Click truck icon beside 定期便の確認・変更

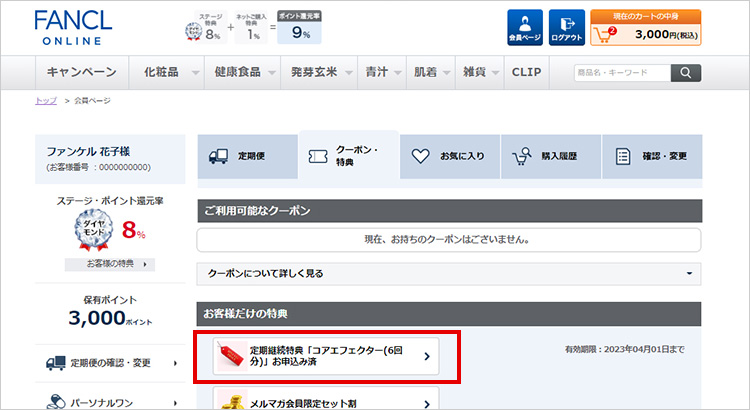coord(55,363)
